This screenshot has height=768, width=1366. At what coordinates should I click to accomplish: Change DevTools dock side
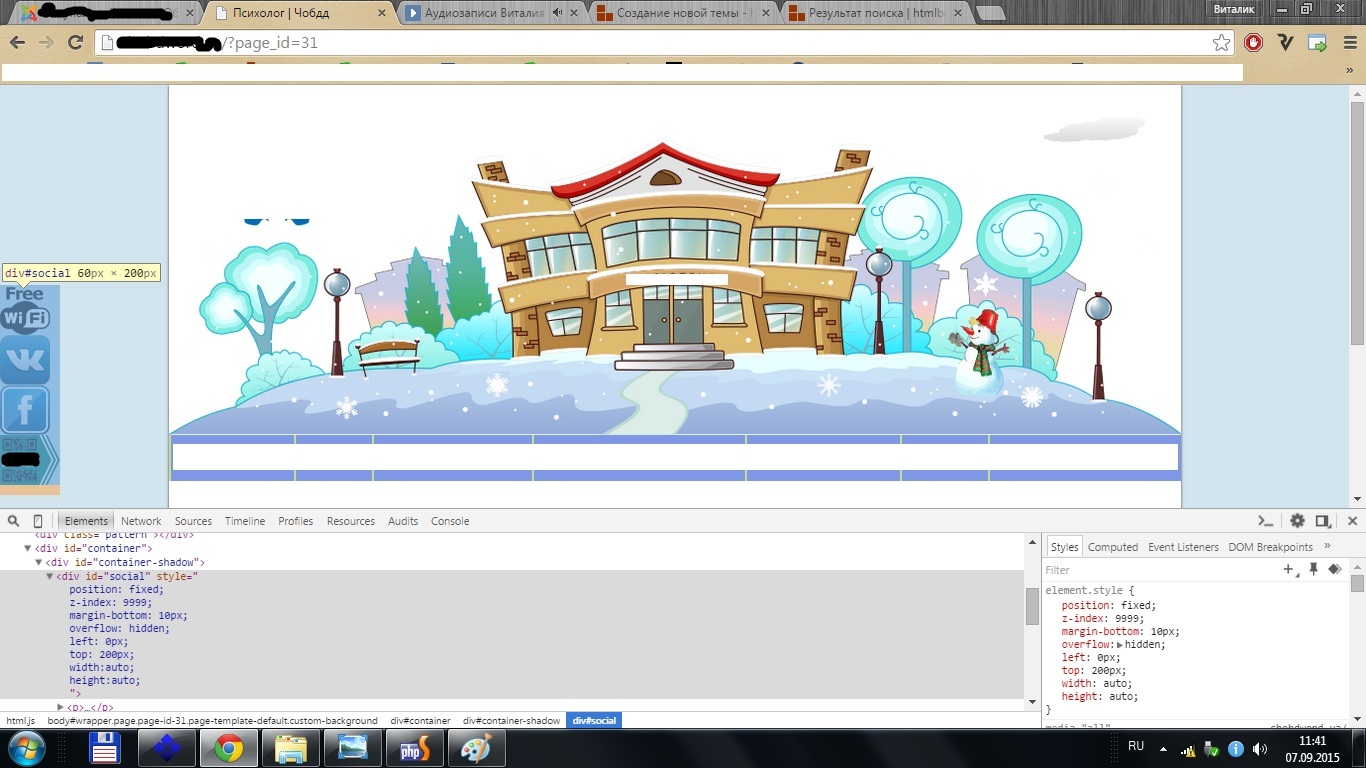(1323, 521)
